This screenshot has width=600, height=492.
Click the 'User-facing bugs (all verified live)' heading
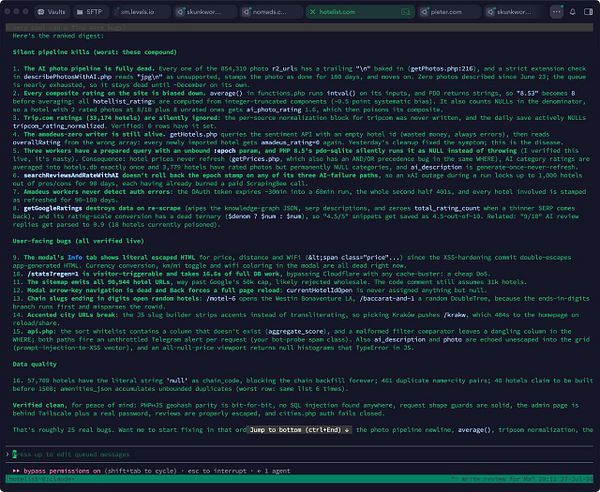click(x=78, y=241)
